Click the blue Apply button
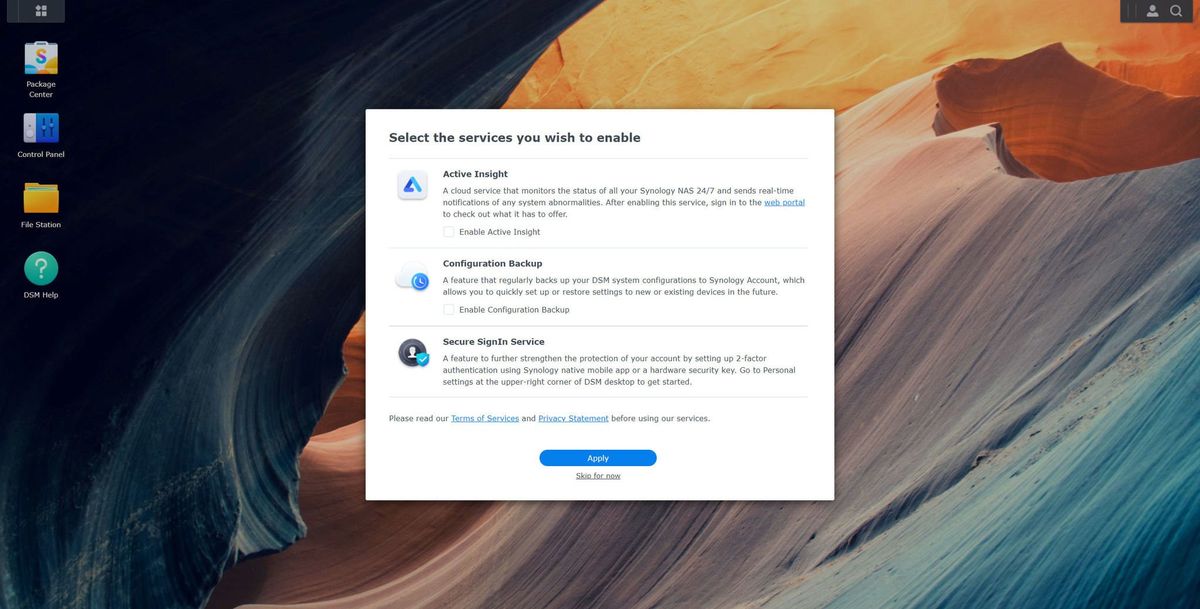The image size is (1200, 609). click(598, 458)
